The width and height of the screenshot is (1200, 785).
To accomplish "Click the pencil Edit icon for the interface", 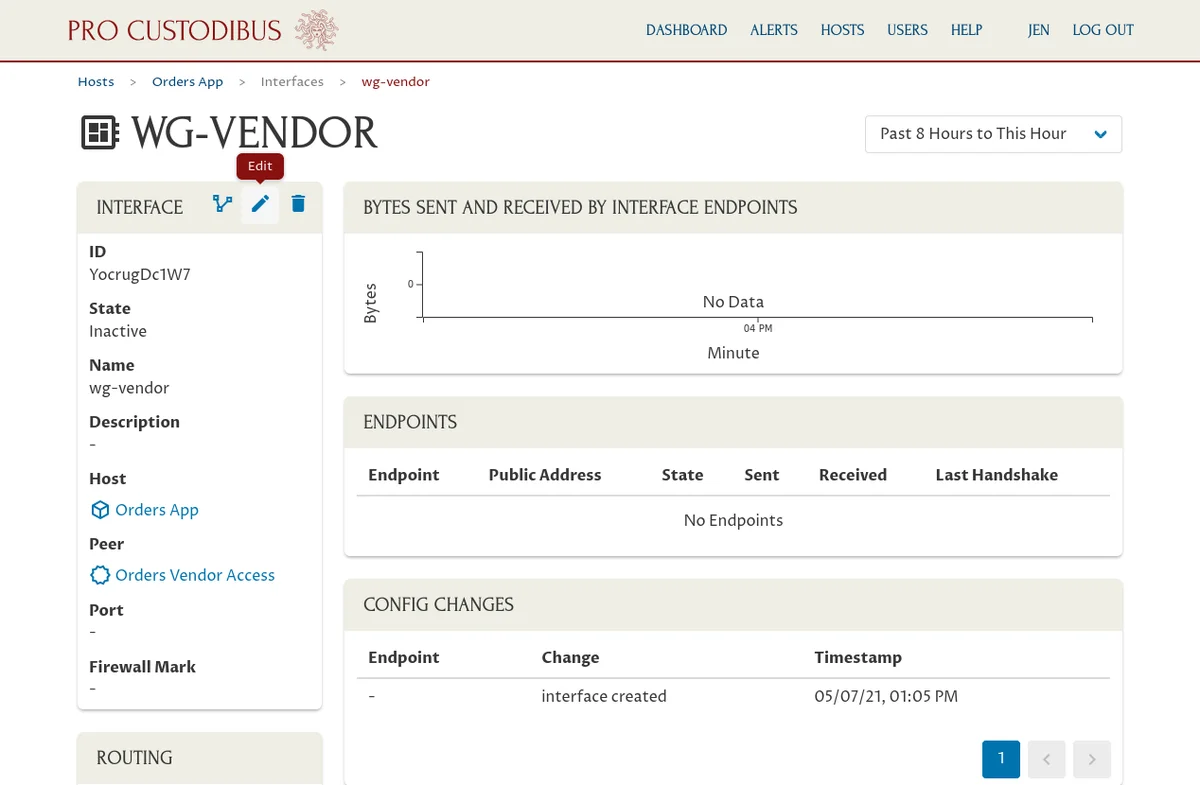I will 260,204.
